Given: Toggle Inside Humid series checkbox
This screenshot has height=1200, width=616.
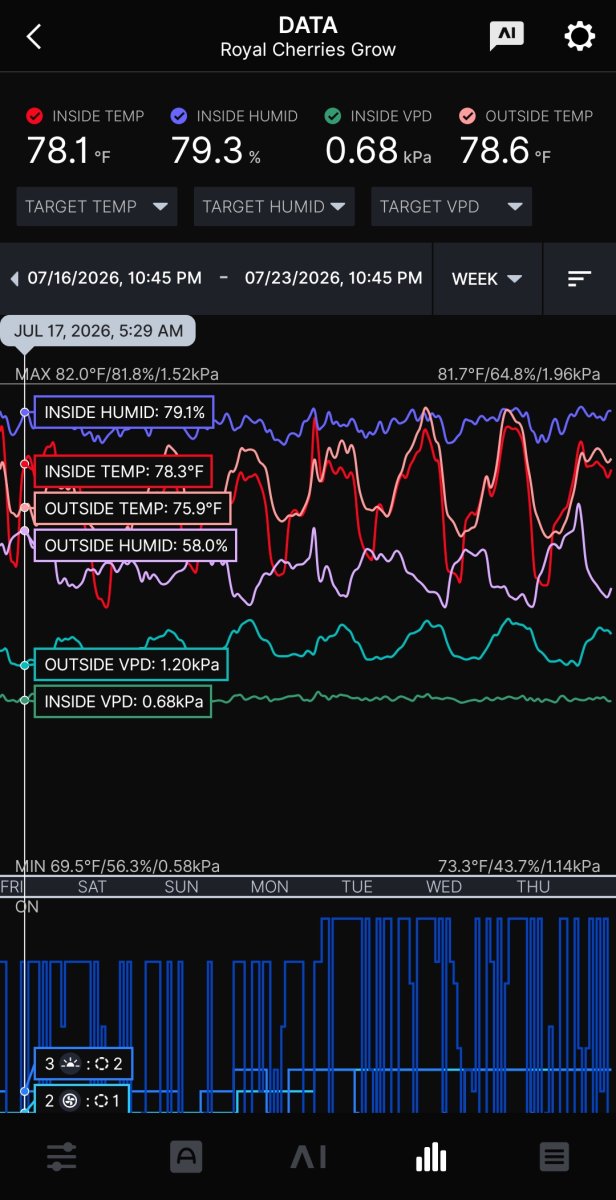Looking at the screenshot, I should click(x=179, y=116).
